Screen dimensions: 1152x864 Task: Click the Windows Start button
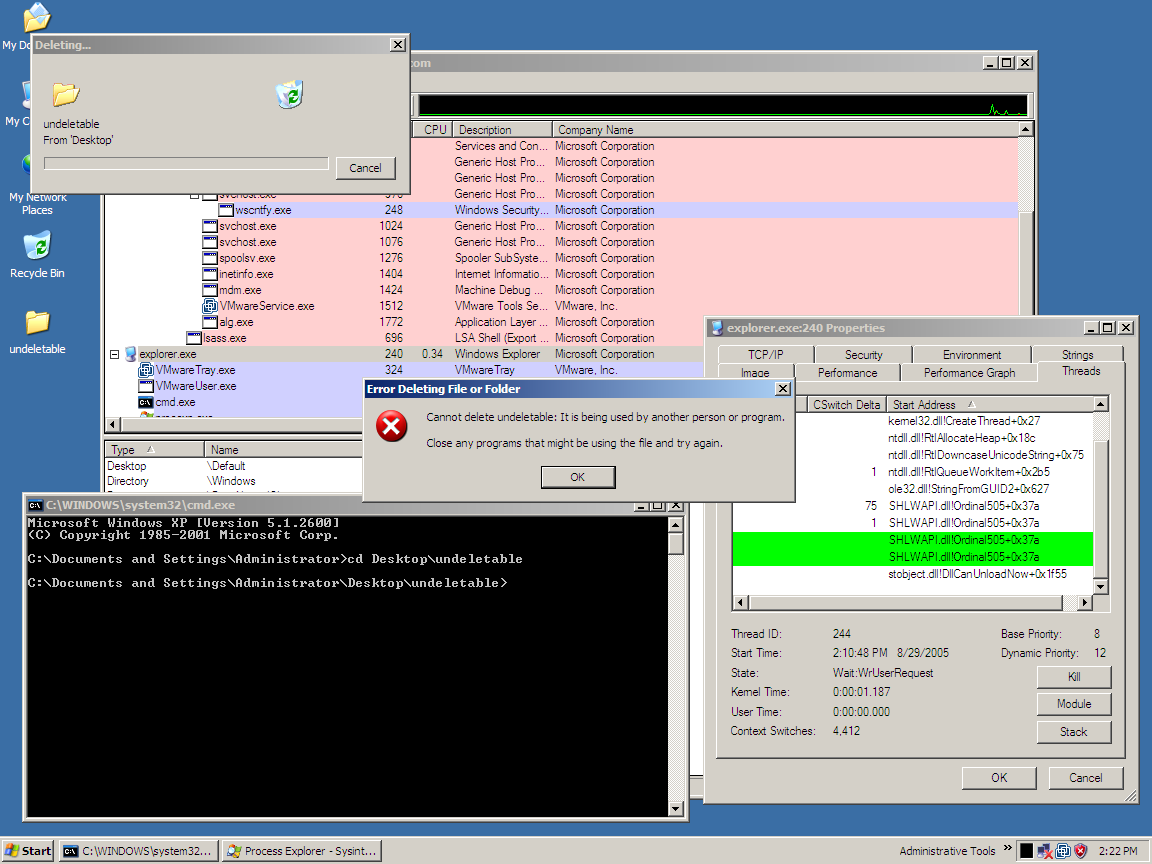pos(28,851)
